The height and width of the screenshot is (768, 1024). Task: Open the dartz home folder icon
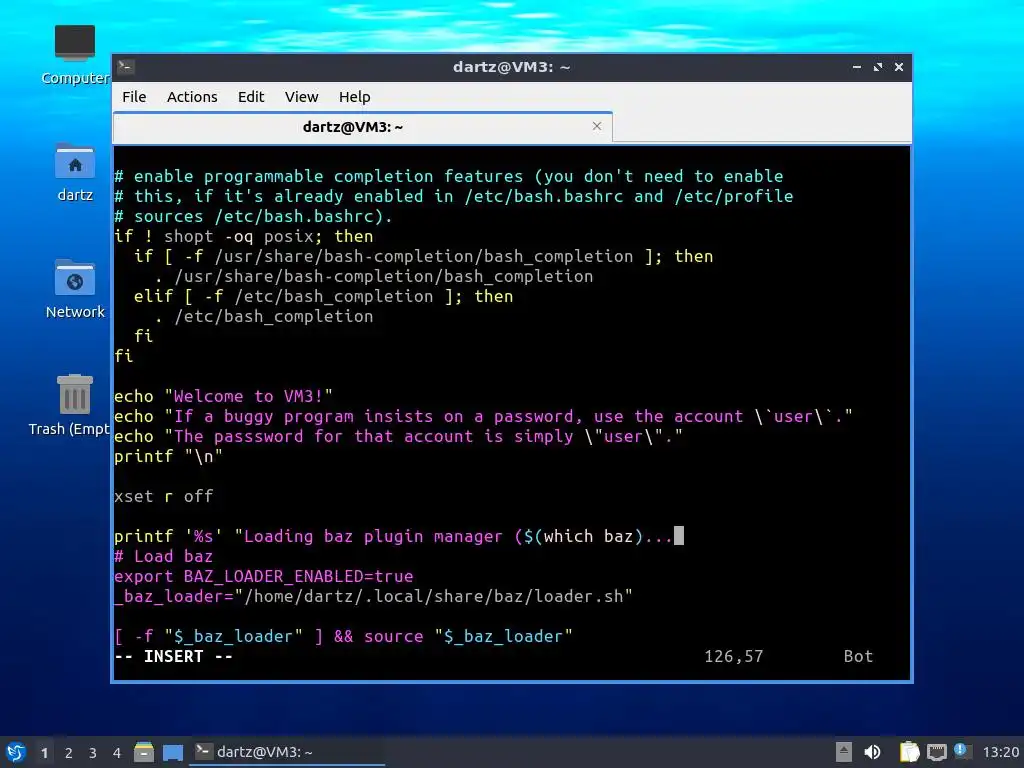(75, 172)
